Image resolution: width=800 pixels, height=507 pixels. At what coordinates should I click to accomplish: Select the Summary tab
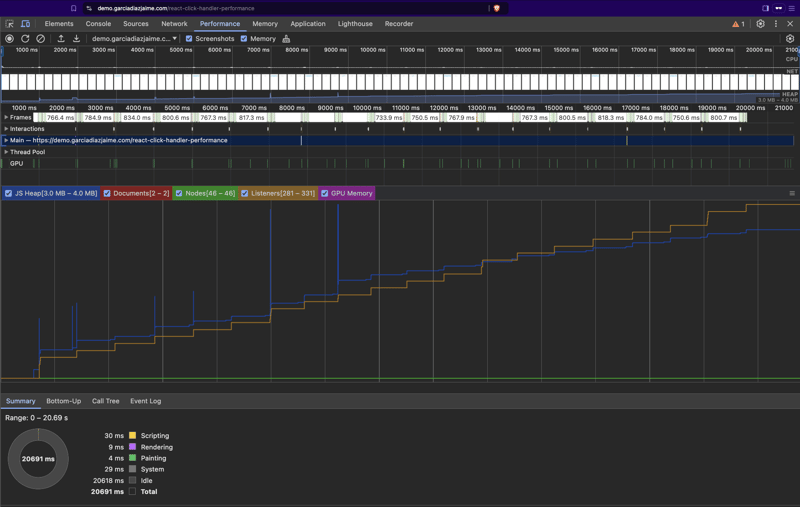(20, 401)
